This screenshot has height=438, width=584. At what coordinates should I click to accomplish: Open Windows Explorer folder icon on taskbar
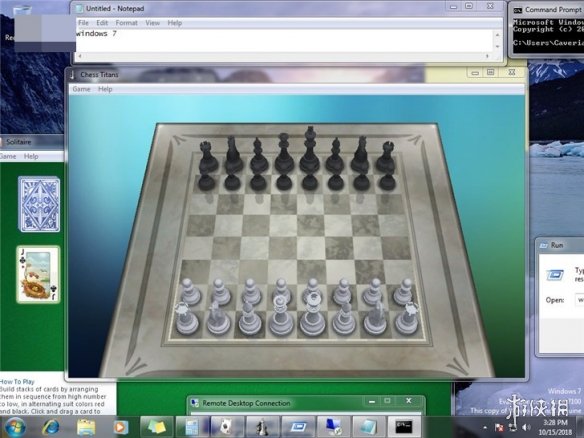(x=86, y=427)
